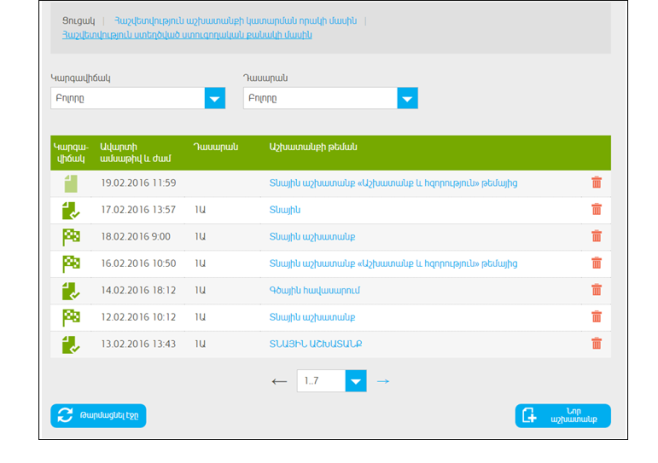Click the Նոր աշխատանք new assignment button
This screenshot has height=463, width=658.
[x=562, y=416]
